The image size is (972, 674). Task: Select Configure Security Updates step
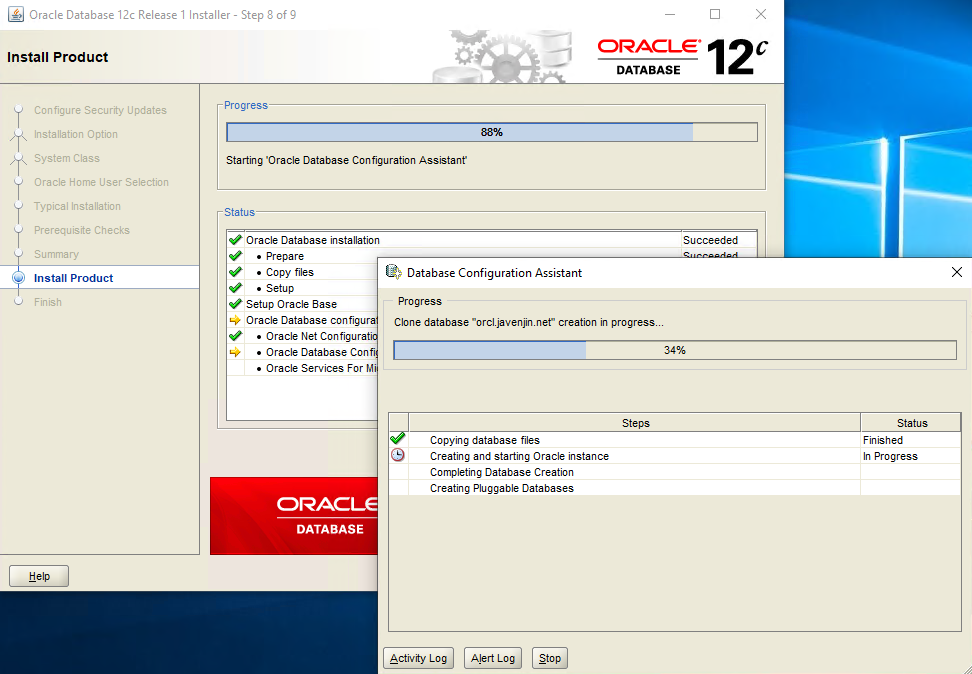100,110
